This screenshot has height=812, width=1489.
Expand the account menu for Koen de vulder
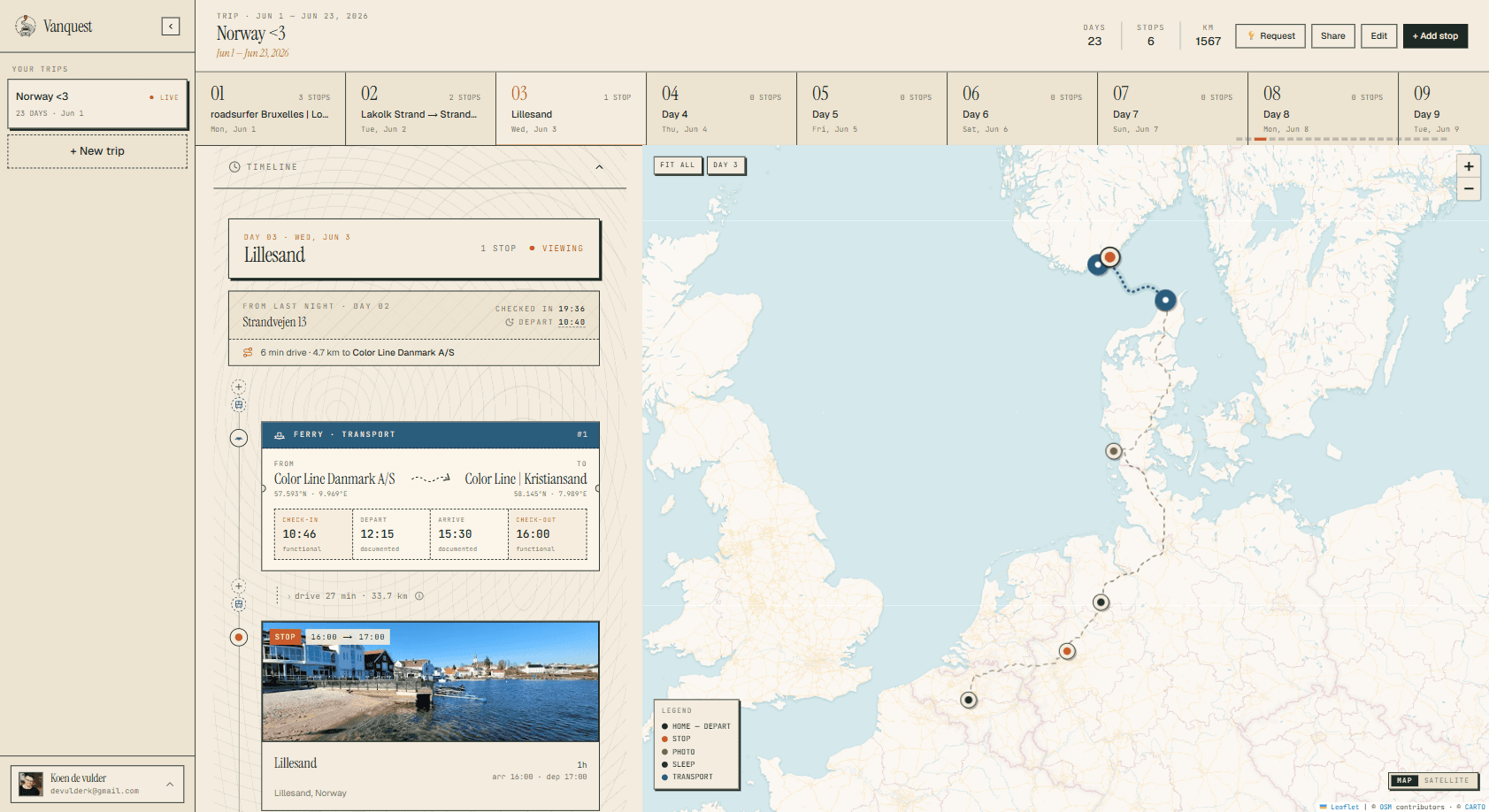[x=171, y=783]
